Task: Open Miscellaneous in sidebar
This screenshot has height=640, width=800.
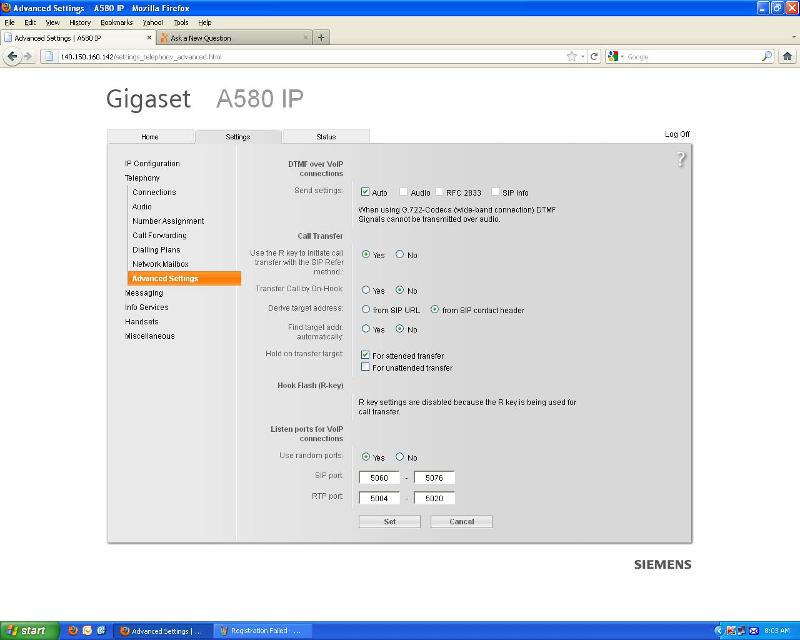Action: point(149,335)
